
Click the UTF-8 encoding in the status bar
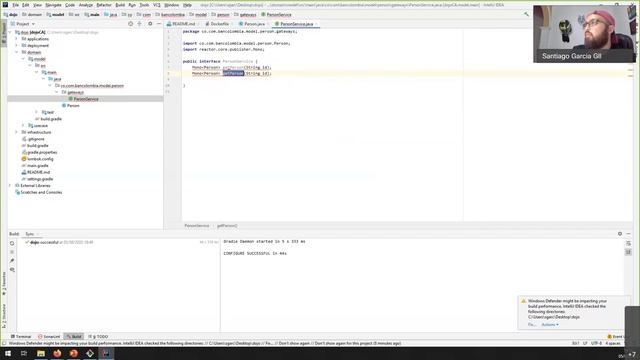[596, 343]
